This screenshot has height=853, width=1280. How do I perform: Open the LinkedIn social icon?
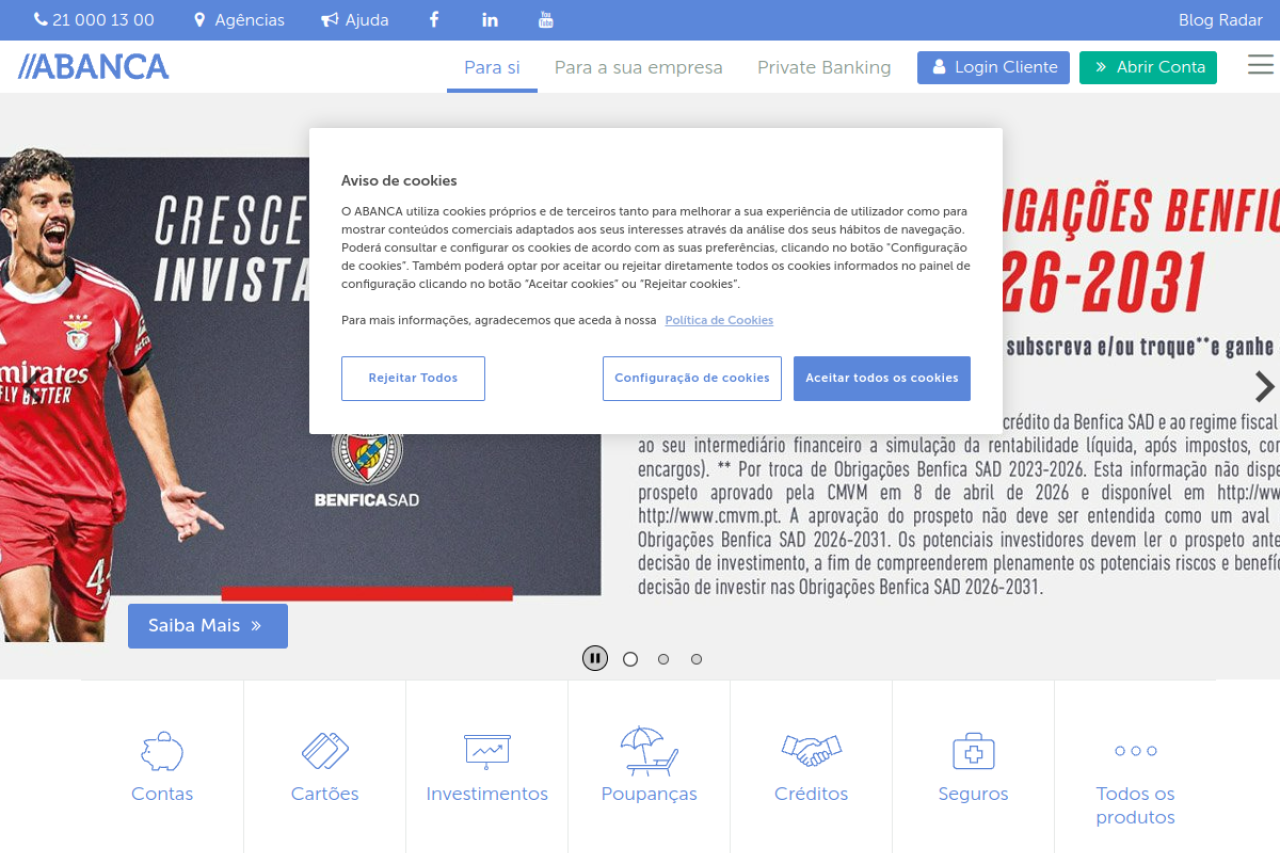click(490, 20)
